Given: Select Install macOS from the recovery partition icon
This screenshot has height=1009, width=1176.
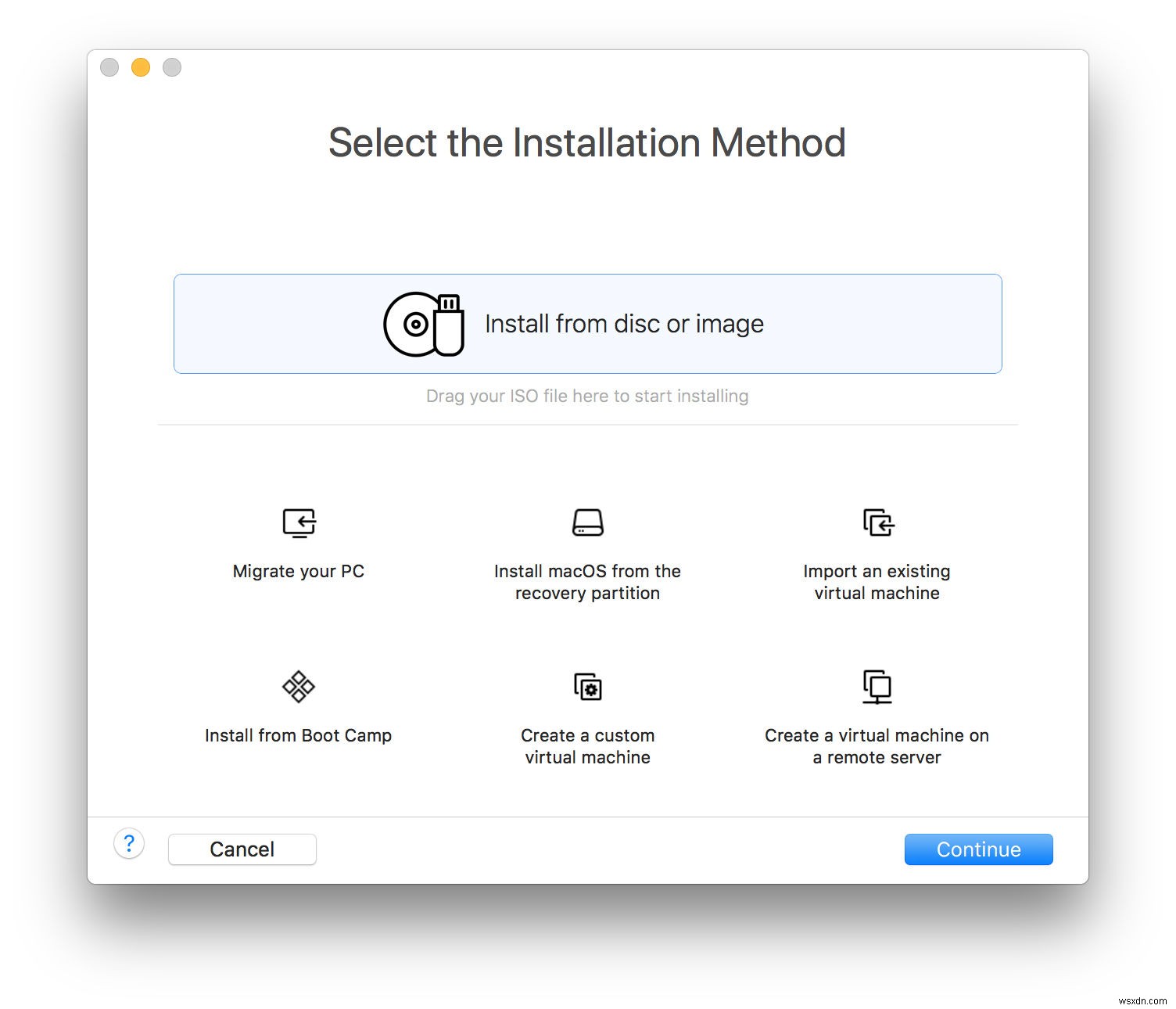Looking at the screenshot, I should click(x=587, y=522).
